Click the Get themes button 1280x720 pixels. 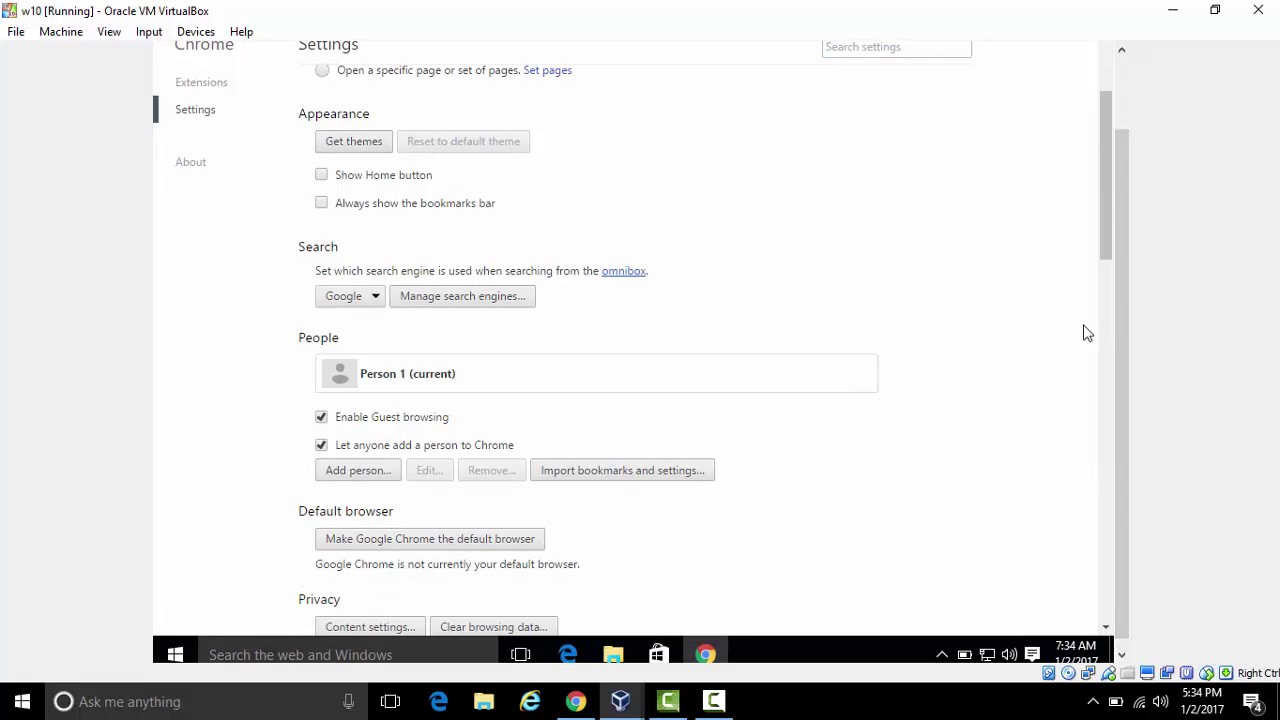[x=354, y=141]
